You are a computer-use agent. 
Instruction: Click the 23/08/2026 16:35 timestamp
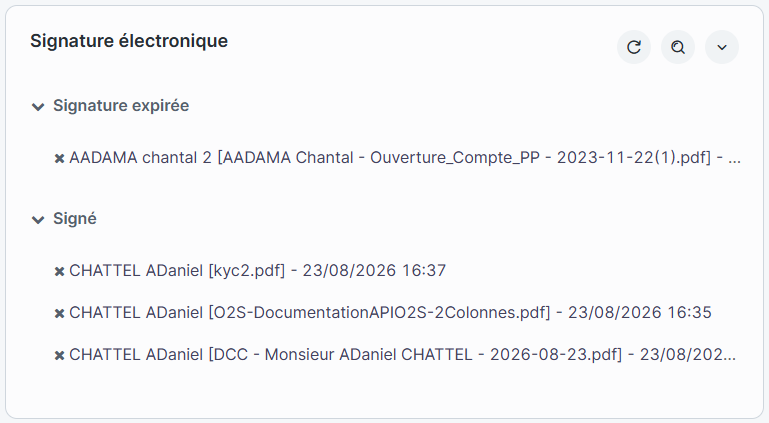[640, 313]
